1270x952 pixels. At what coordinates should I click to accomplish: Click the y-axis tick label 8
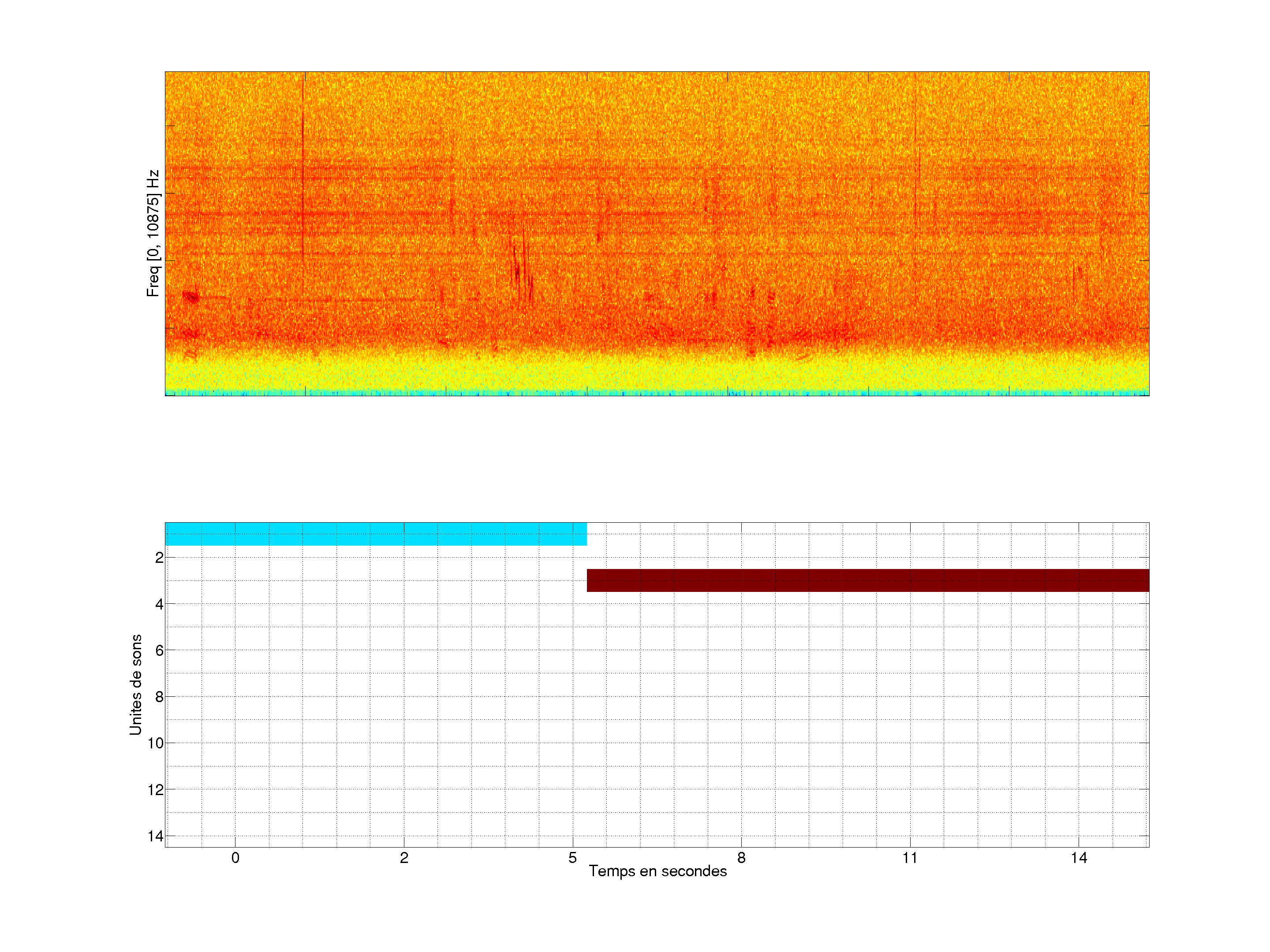(159, 697)
